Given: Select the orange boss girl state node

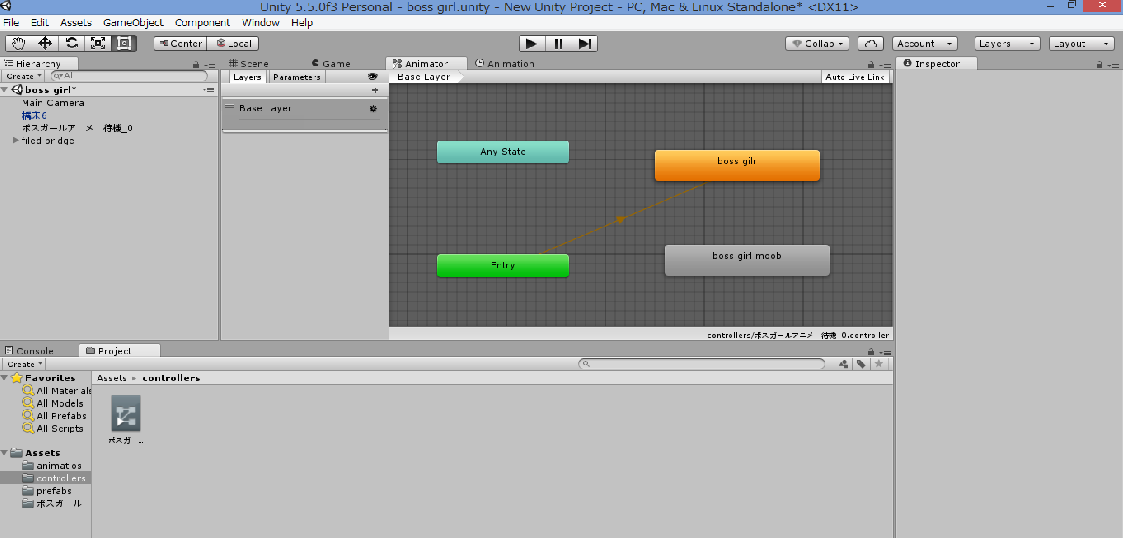Looking at the screenshot, I should point(737,165).
